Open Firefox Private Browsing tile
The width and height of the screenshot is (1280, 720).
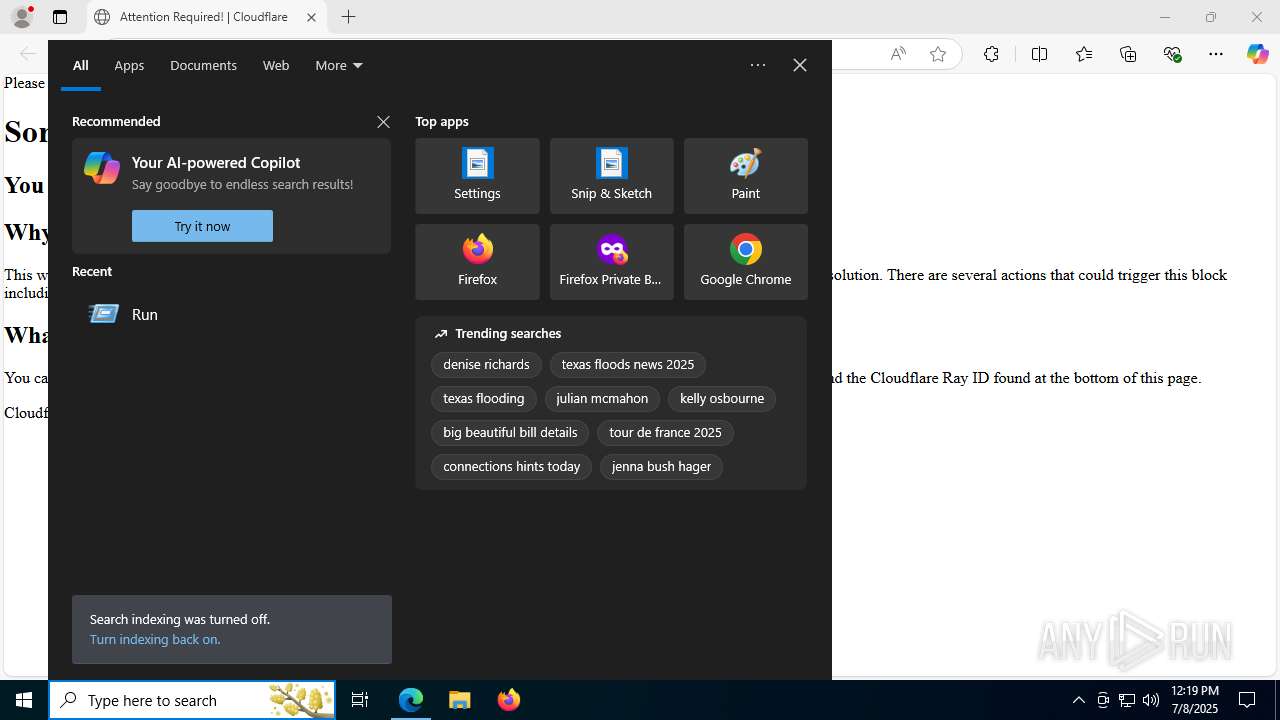(611, 262)
